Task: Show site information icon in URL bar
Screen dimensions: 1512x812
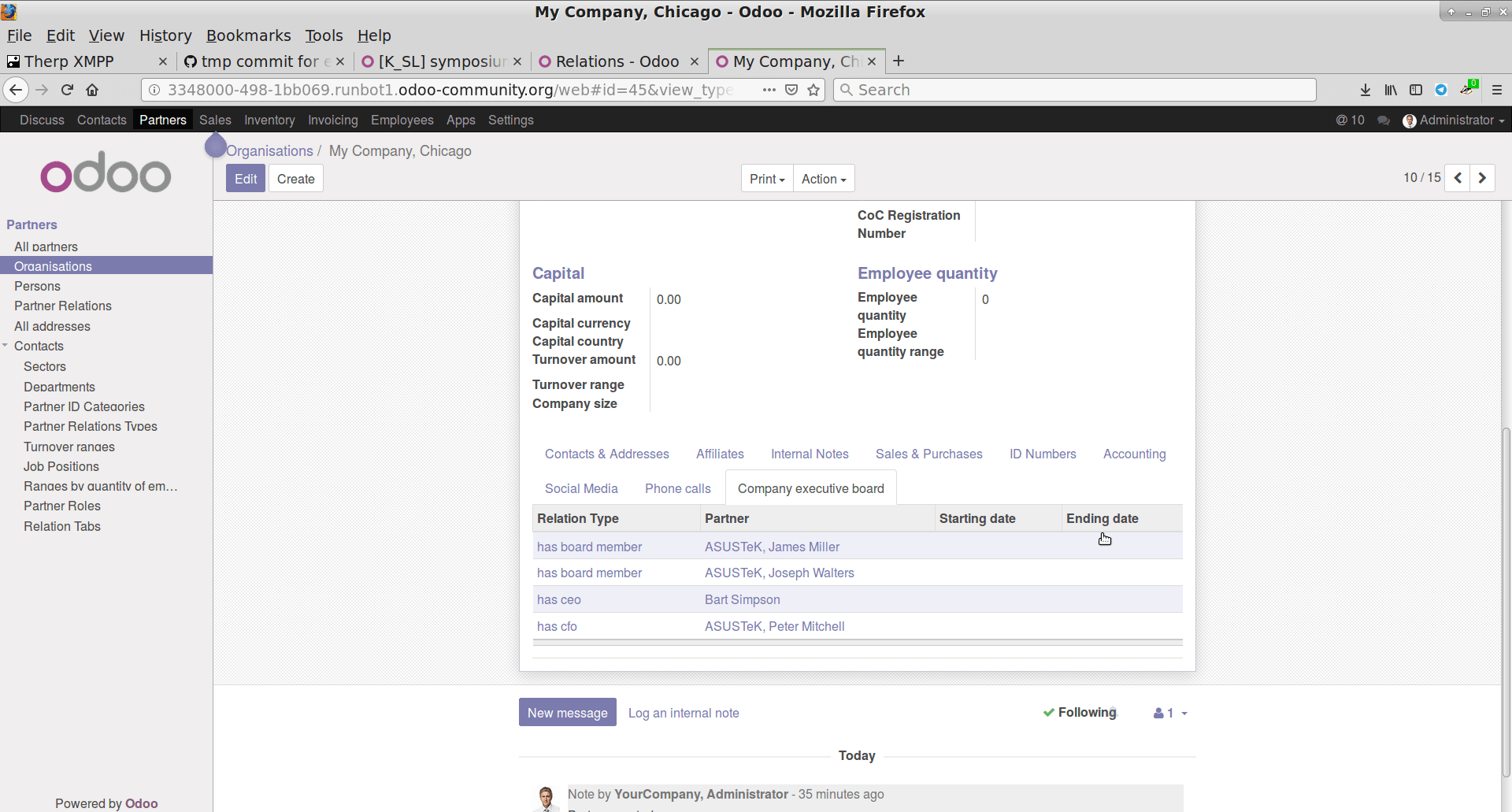Action: (154, 90)
